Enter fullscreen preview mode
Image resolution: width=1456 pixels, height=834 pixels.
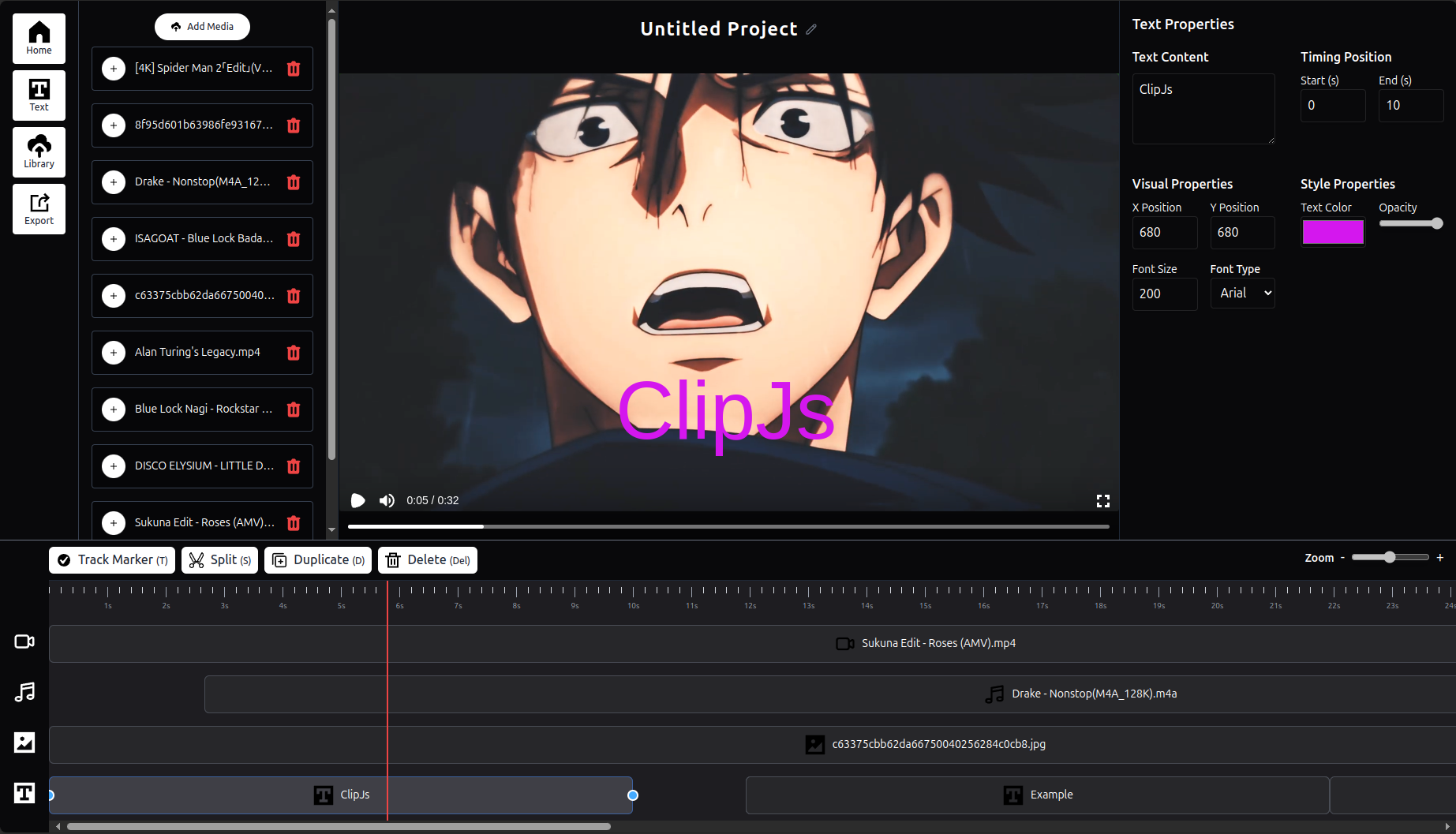(x=1102, y=501)
